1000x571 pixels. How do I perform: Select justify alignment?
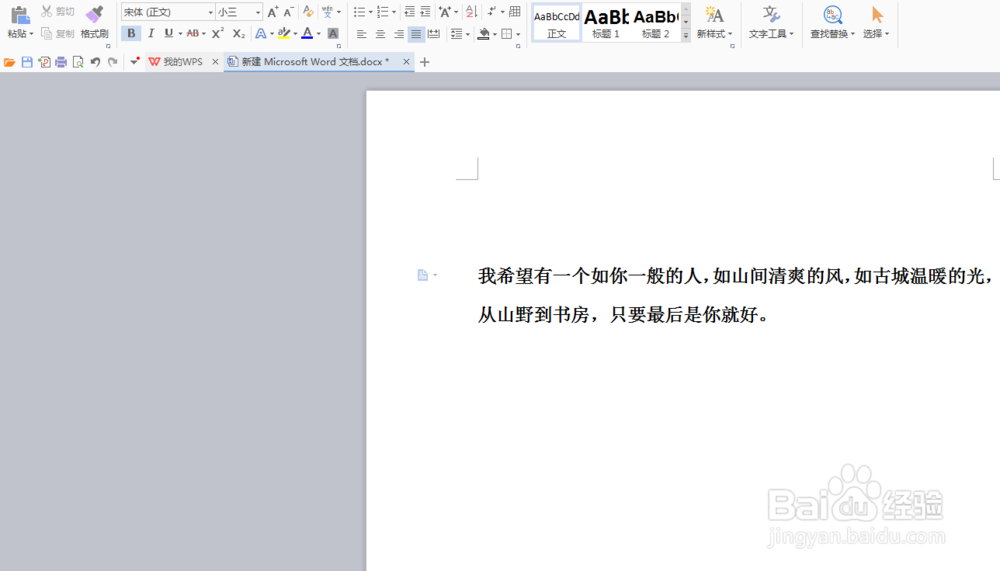coord(416,34)
